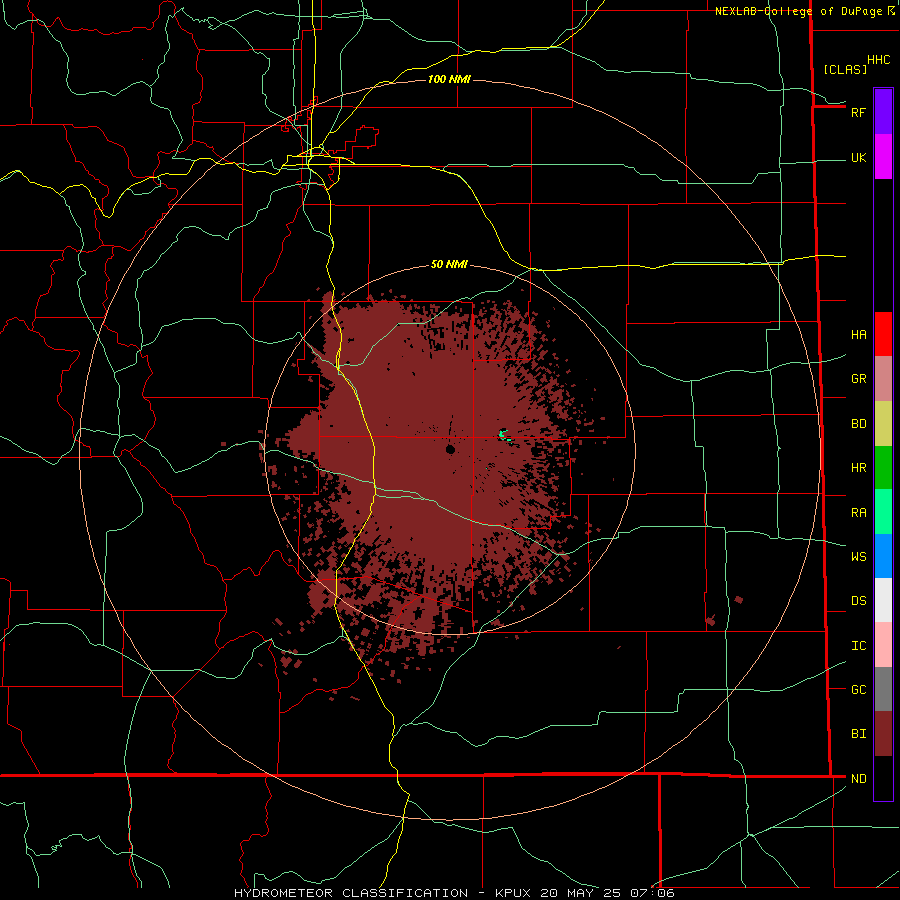Click the WS legend label

coord(858,557)
